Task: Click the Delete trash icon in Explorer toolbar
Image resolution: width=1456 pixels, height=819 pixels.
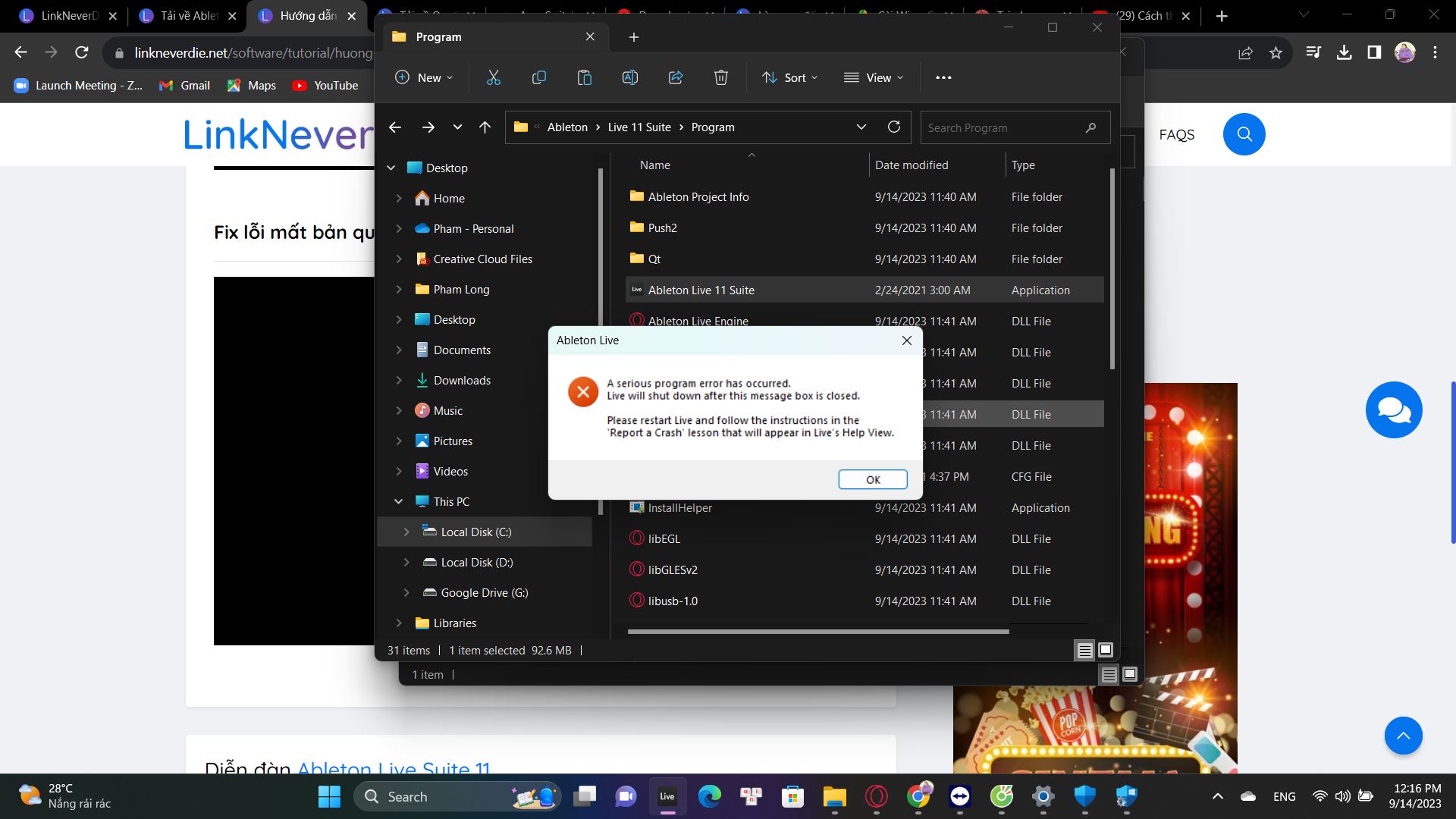Action: click(721, 77)
